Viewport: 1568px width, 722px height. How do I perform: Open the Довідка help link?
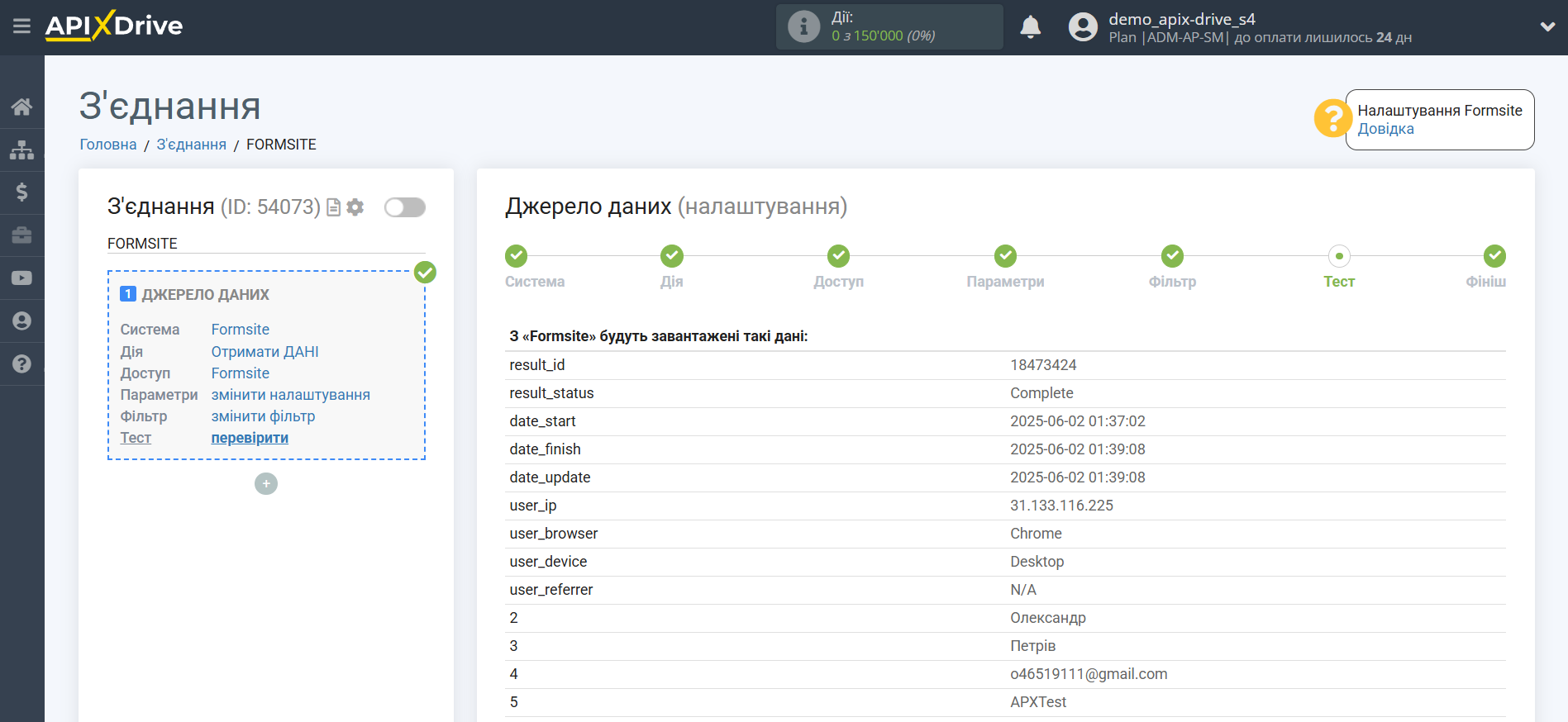click(x=1385, y=129)
